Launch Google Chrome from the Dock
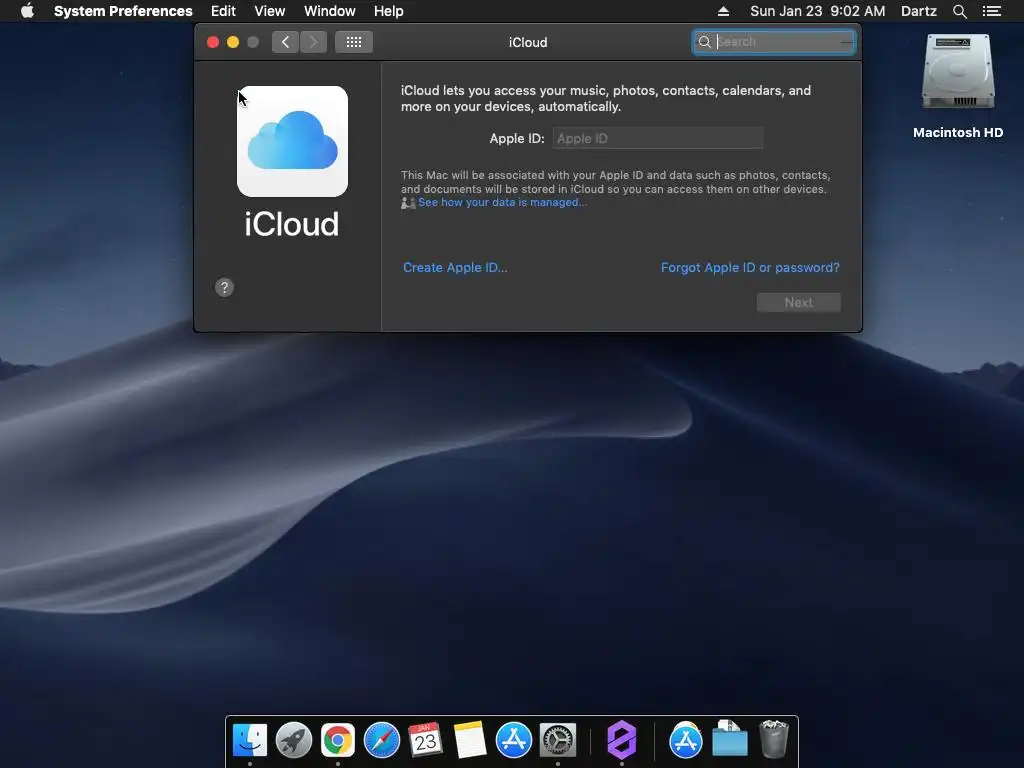 tap(338, 740)
